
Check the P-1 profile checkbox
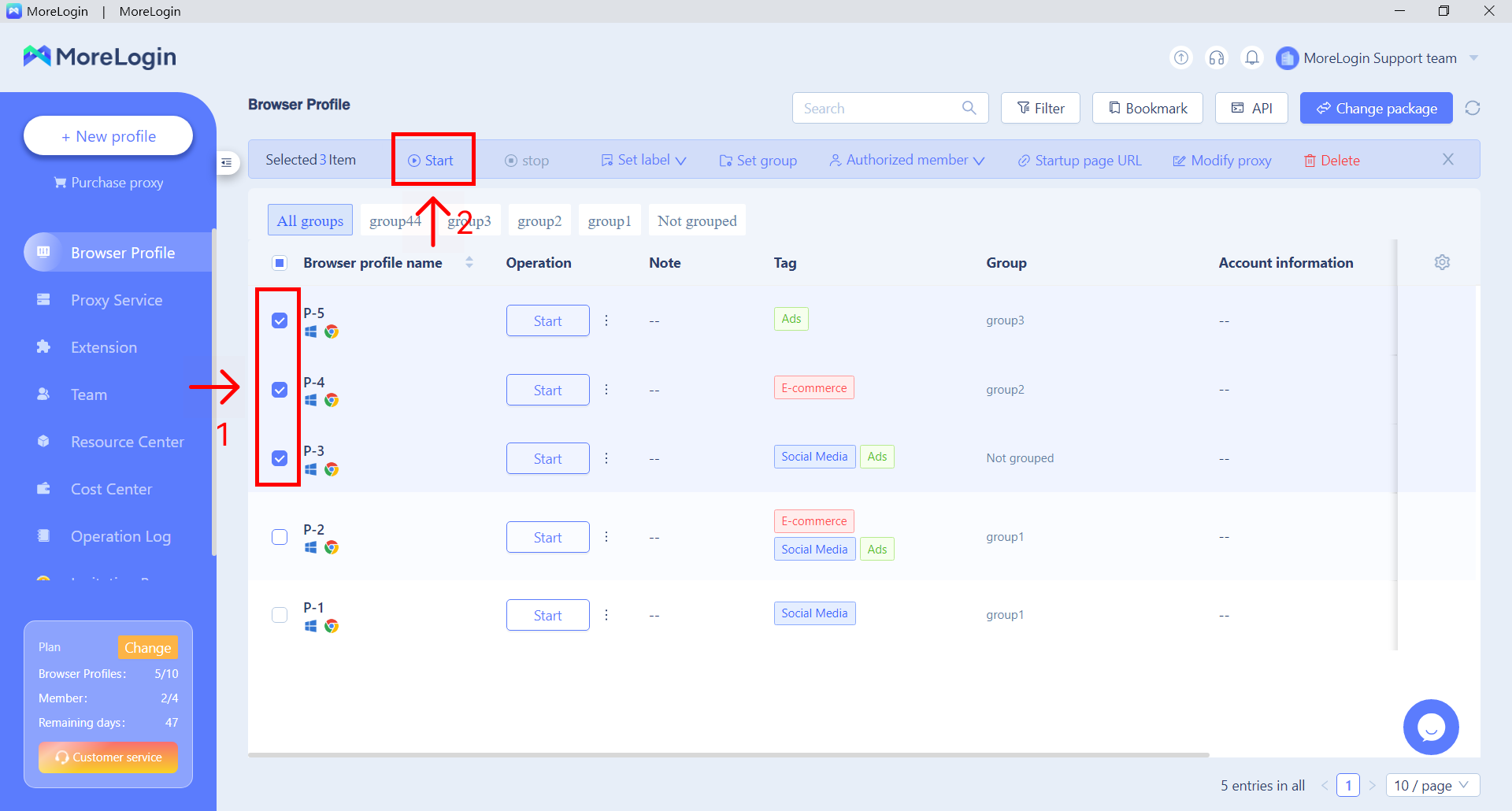click(x=280, y=615)
